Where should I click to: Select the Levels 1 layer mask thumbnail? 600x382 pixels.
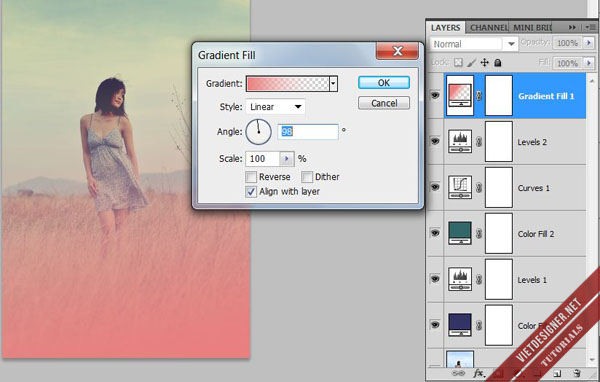point(499,279)
